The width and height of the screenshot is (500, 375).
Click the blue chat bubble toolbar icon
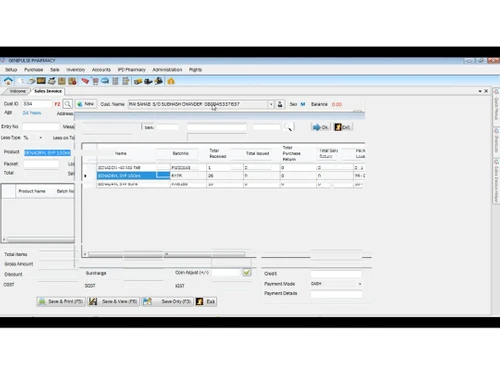click(105, 81)
